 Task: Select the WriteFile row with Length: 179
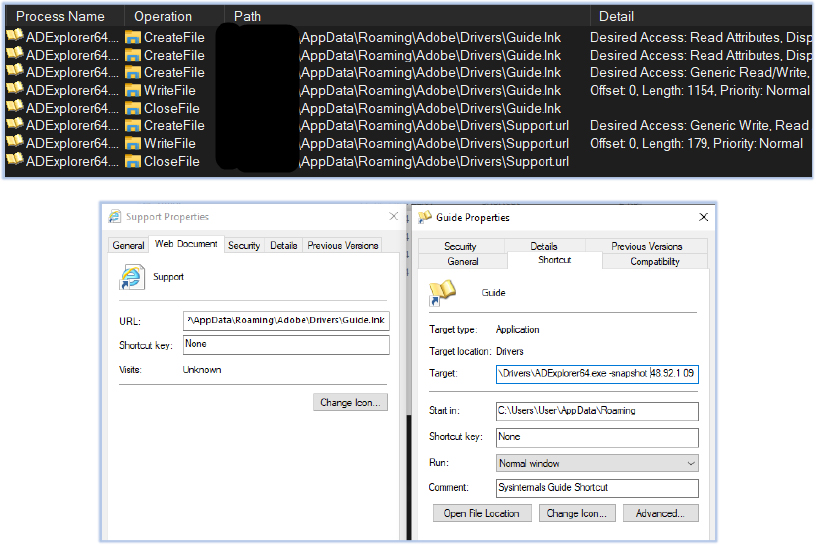coord(408,144)
